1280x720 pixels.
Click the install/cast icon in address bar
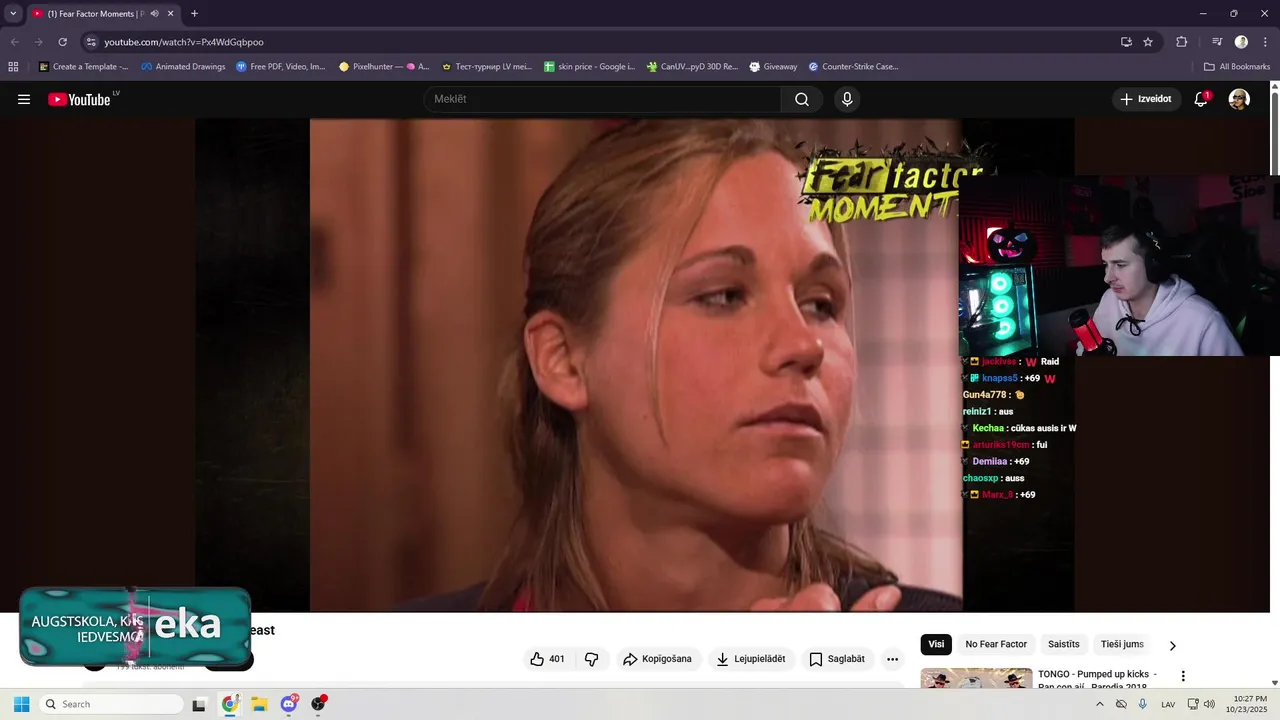1126,42
